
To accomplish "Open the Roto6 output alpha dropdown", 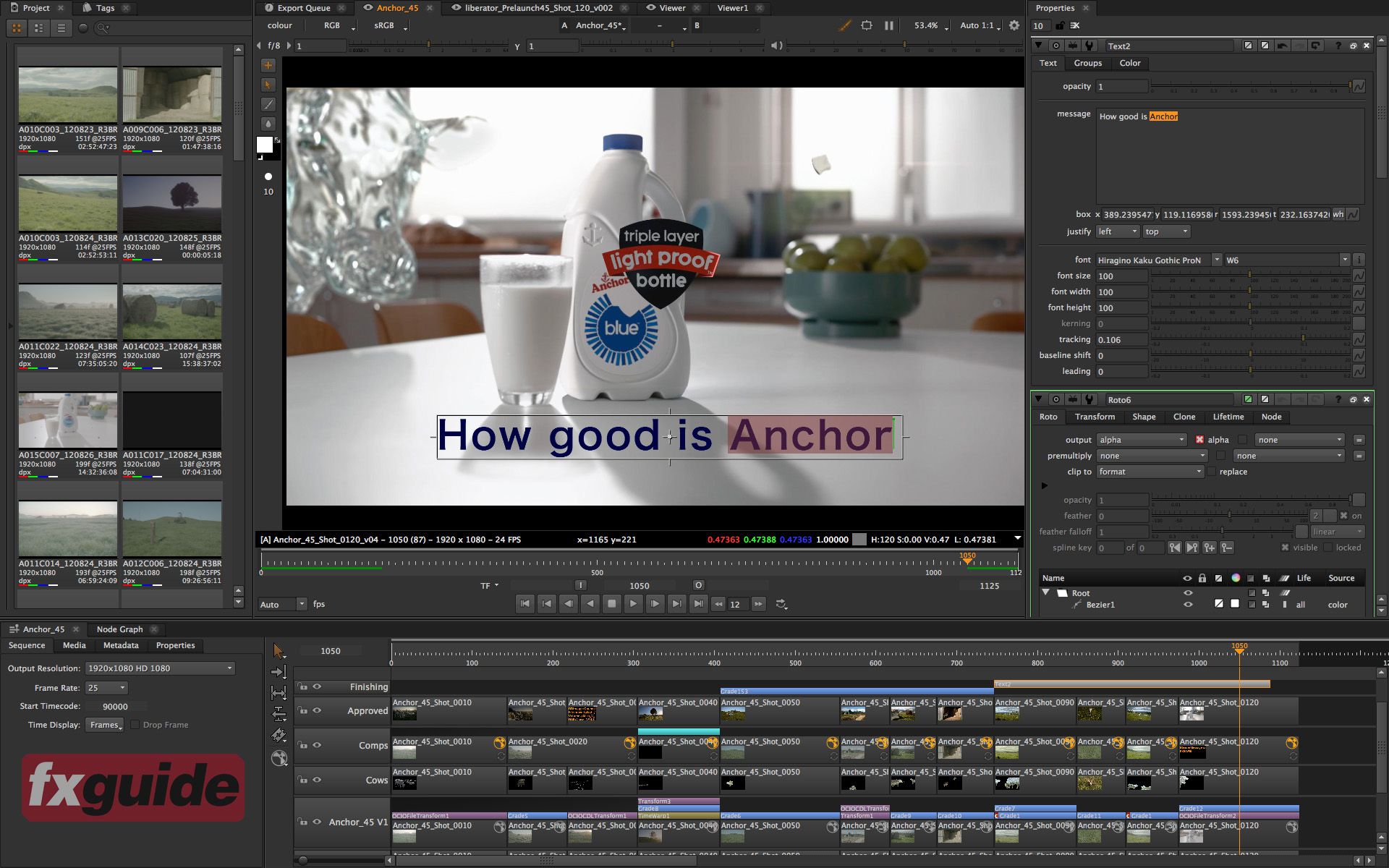I will tap(1142, 440).
